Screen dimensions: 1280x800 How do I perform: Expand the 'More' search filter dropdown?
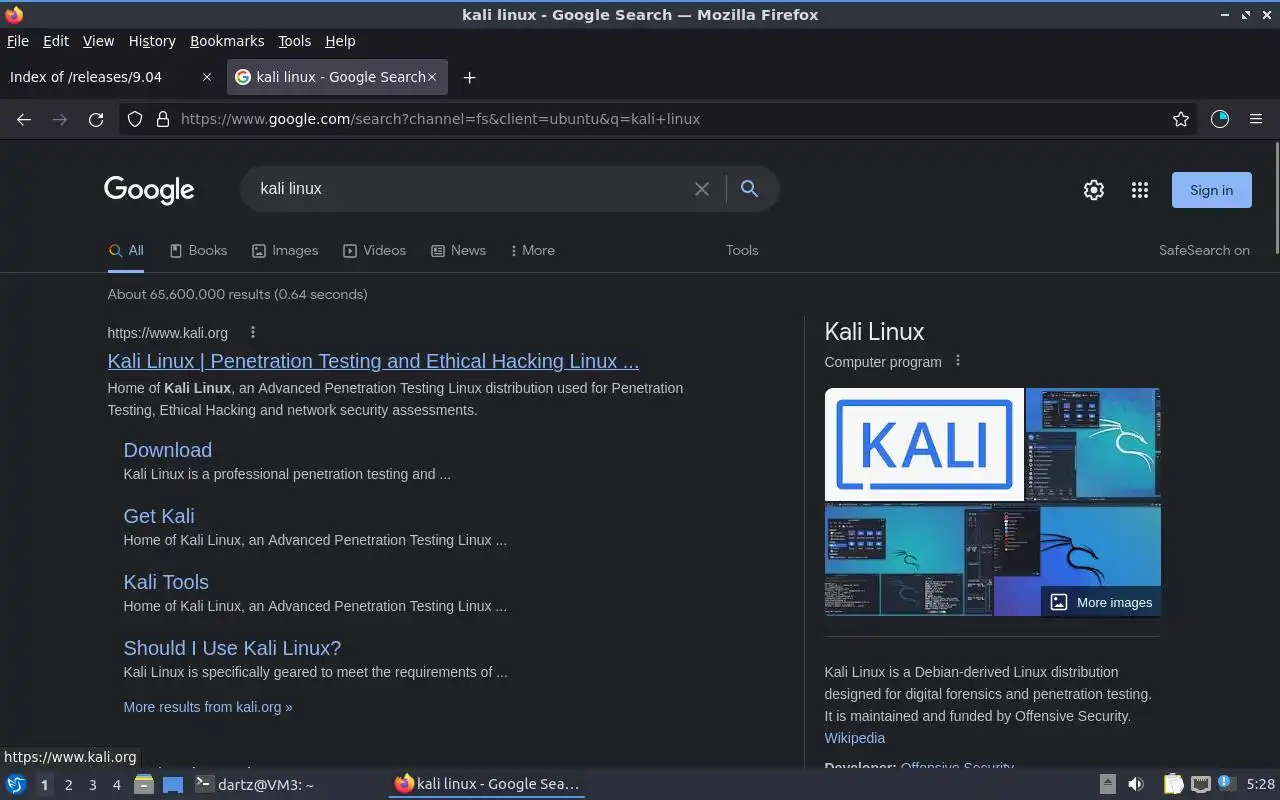tap(533, 250)
